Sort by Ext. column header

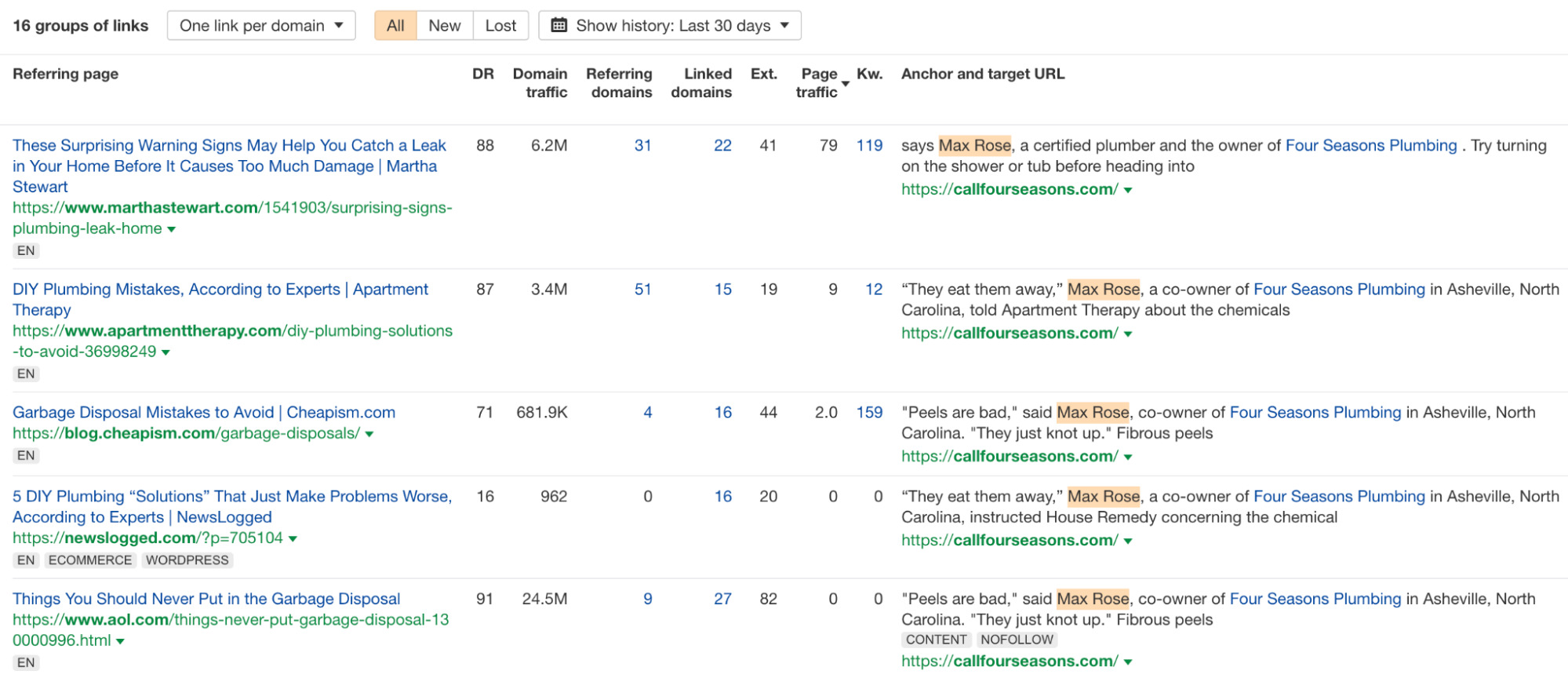pos(764,74)
